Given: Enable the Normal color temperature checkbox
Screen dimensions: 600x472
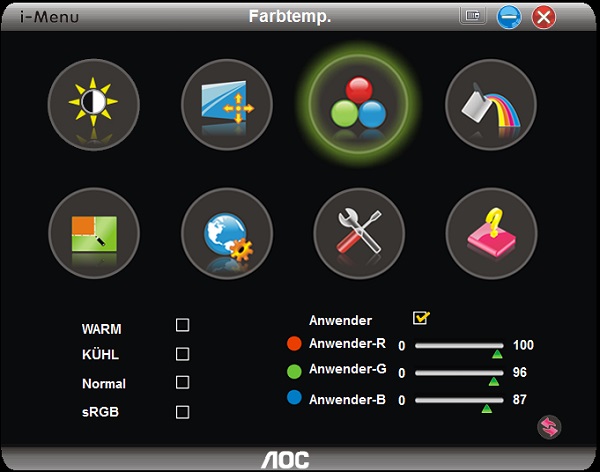Looking at the screenshot, I should click(182, 382).
